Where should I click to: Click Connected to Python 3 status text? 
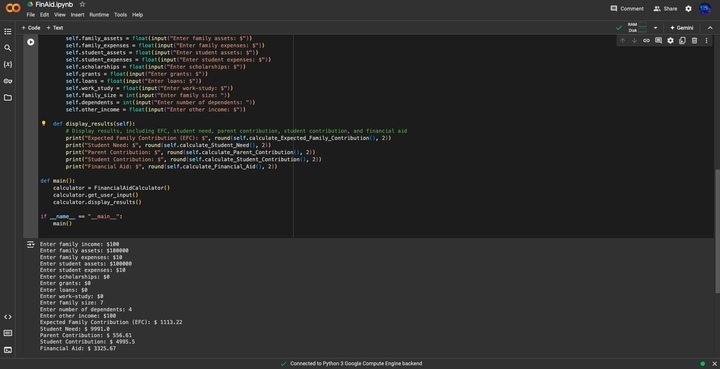click(356, 363)
